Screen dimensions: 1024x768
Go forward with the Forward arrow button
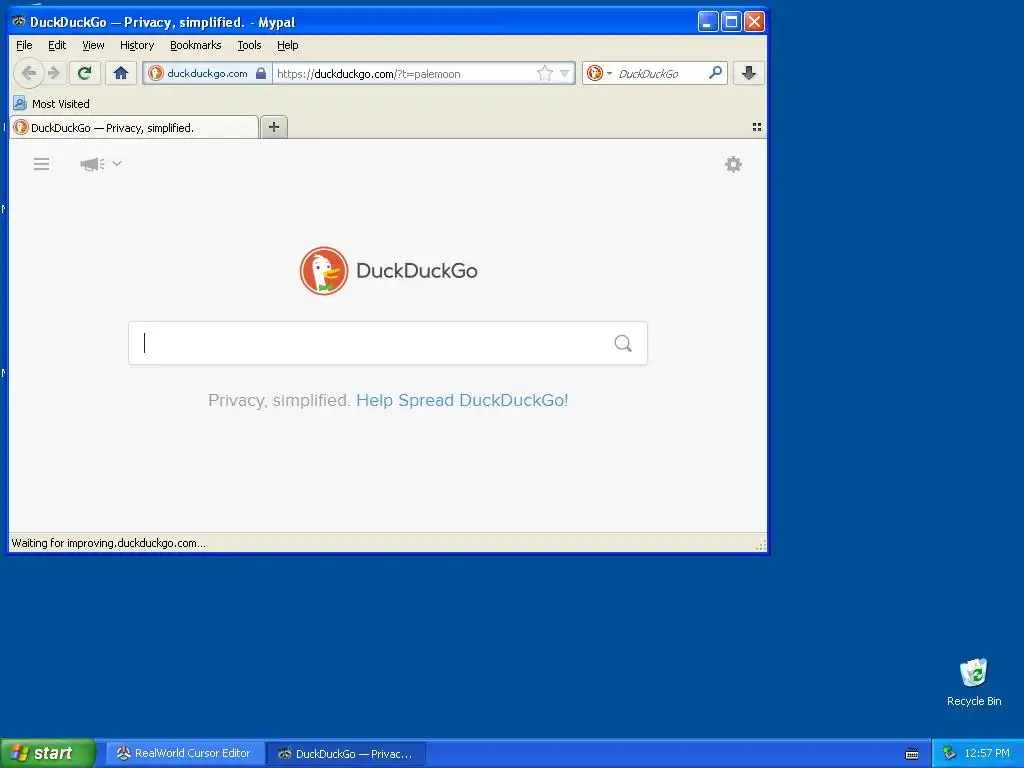(55, 73)
